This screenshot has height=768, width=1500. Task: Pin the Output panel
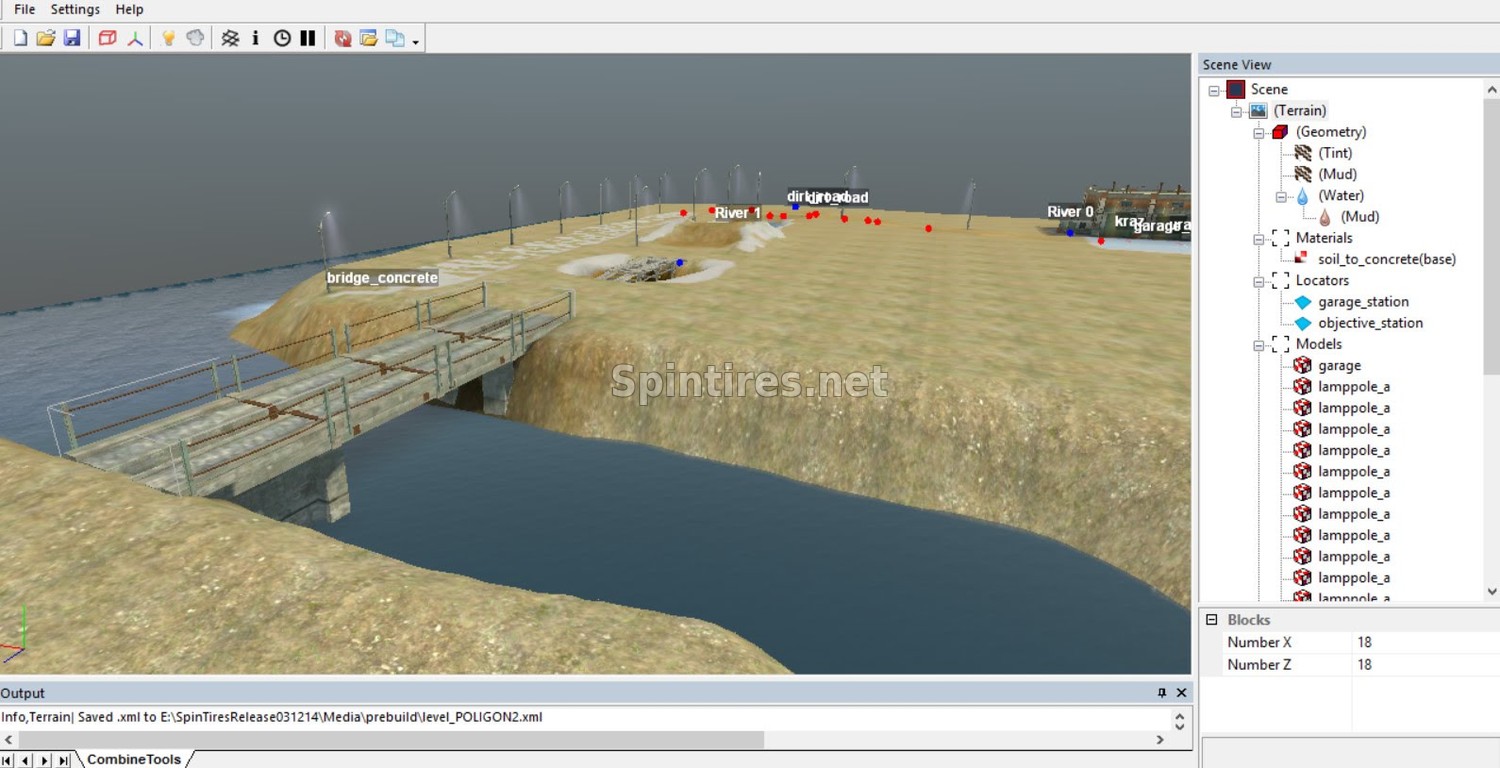coord(1162,693)
